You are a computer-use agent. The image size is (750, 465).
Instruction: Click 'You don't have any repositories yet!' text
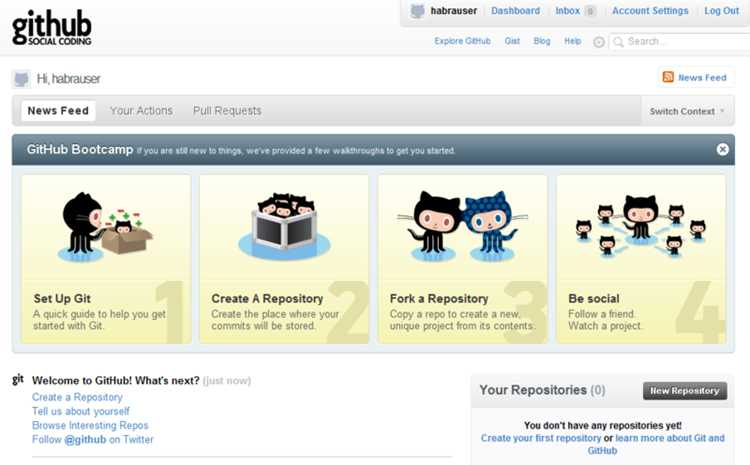pyautogui.click(x=603, y=425)
